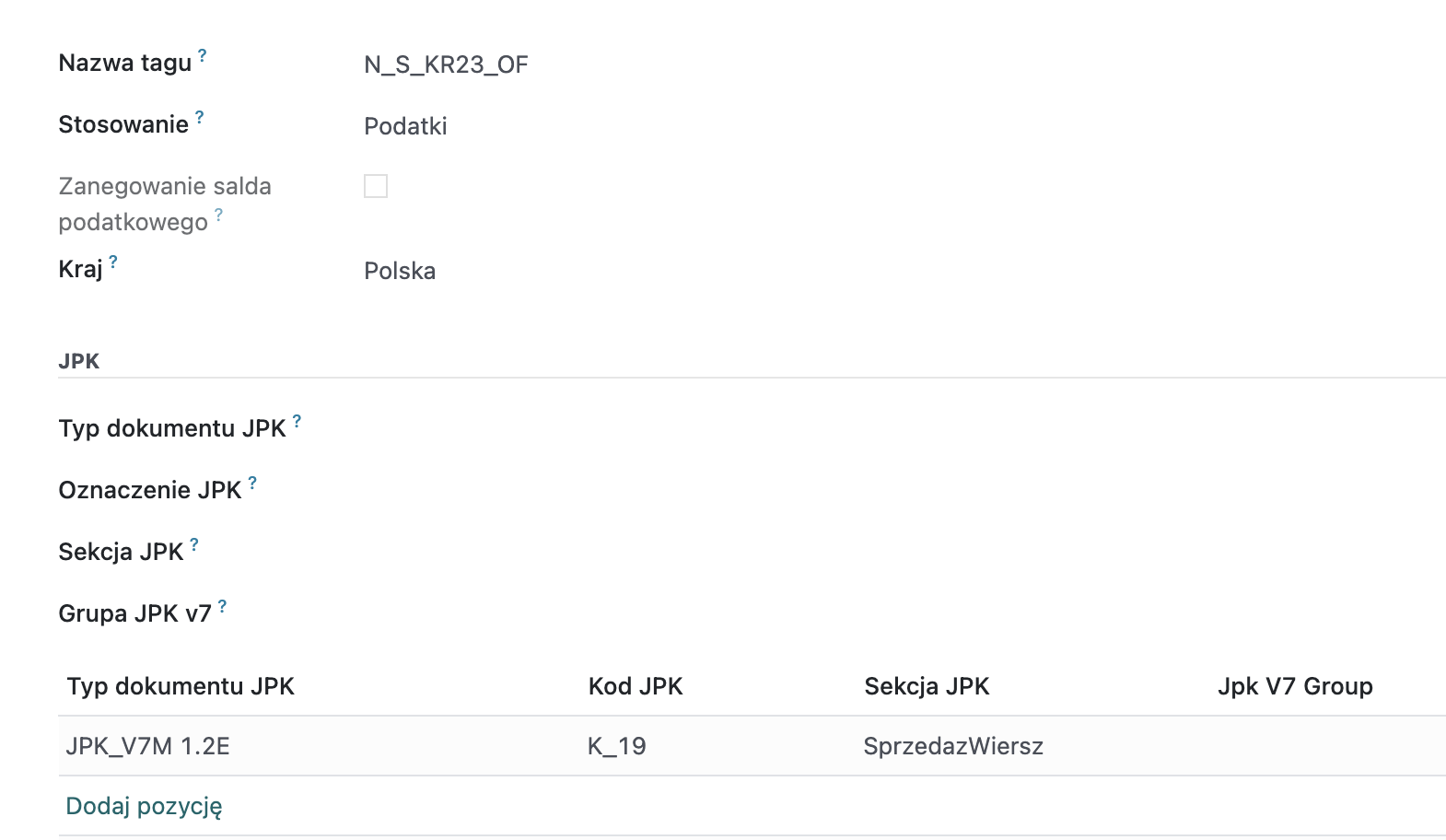Click help icon beside Typ dokumentu JPK label
The width and height of the screenshot is (1446, 840).
coord(297,421)
